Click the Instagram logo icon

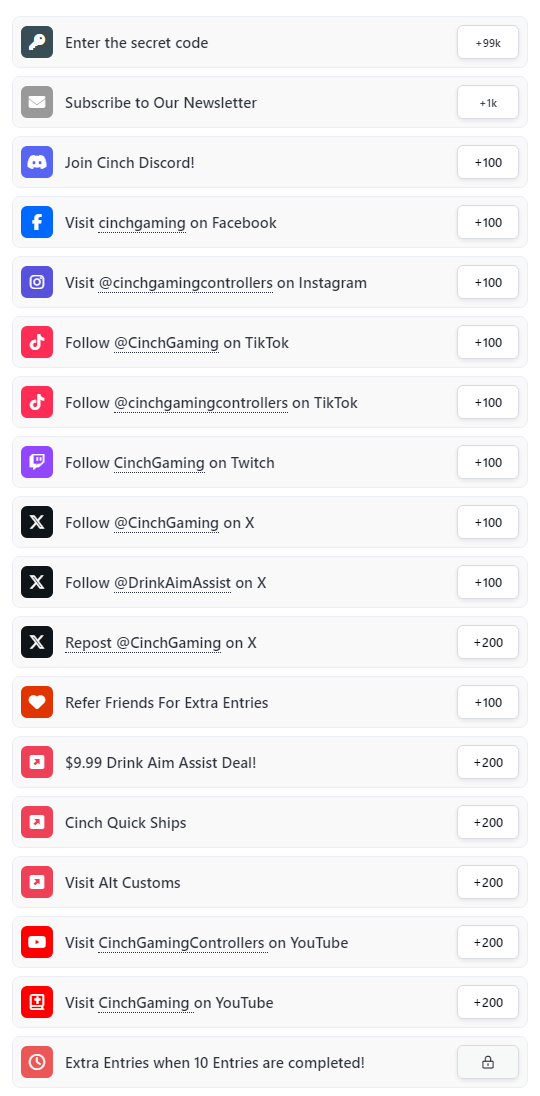(x=37, y=282)
